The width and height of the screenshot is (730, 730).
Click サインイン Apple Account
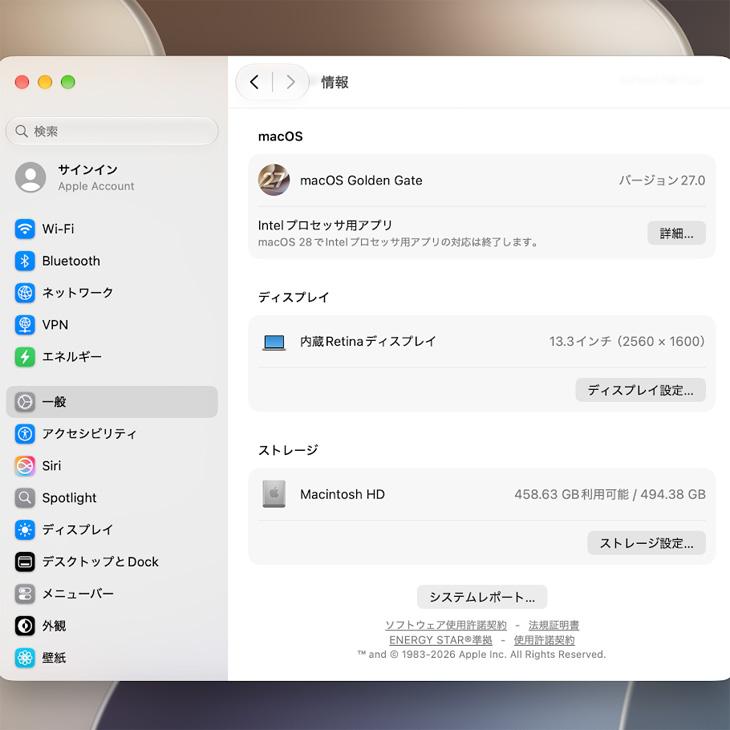point(112,177)
